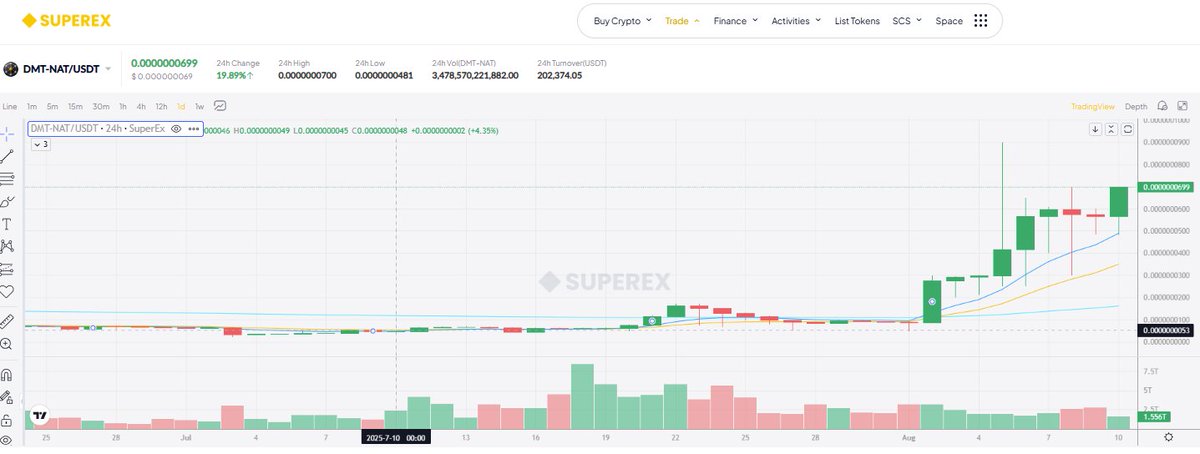Select the 1d timeframe

pyautogui.click(x=181, y=106)
